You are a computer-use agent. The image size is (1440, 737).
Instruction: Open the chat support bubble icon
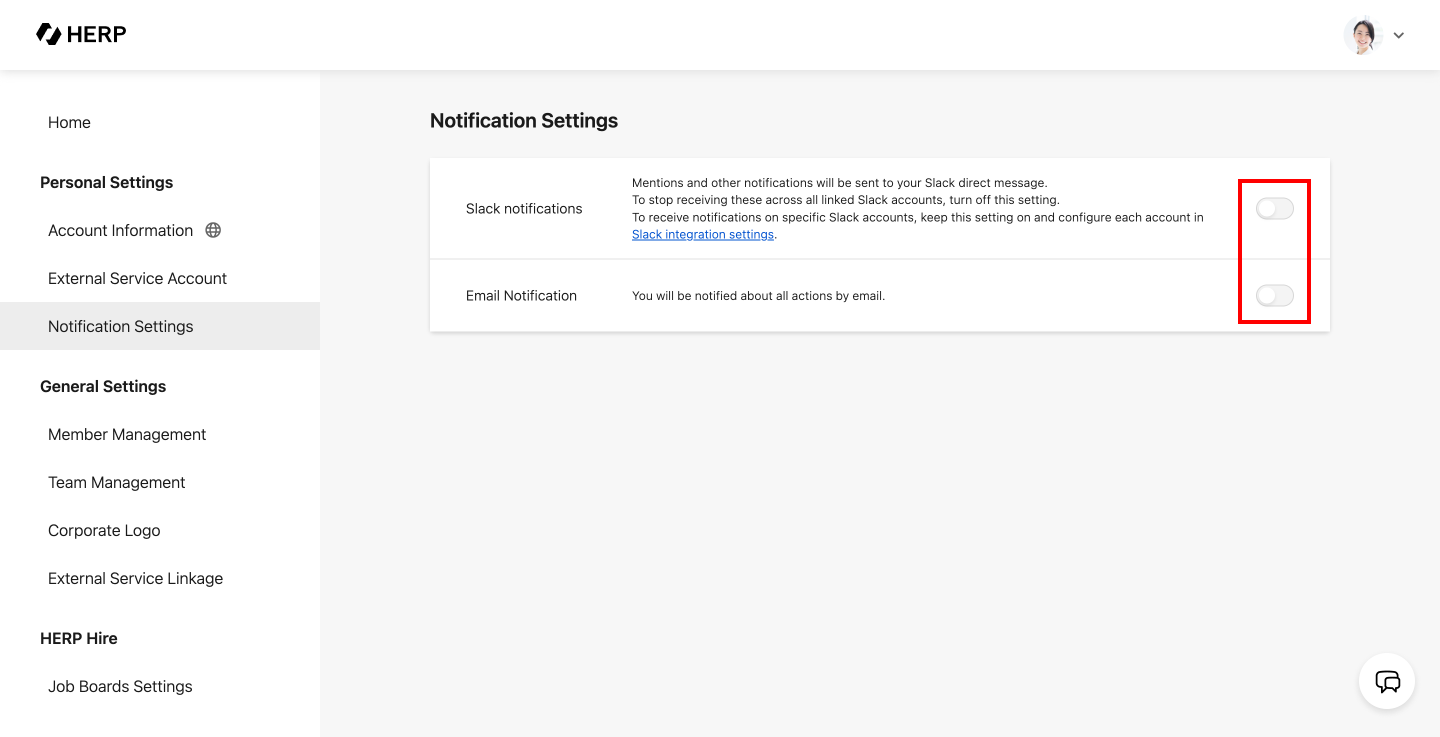point(1387,682)
